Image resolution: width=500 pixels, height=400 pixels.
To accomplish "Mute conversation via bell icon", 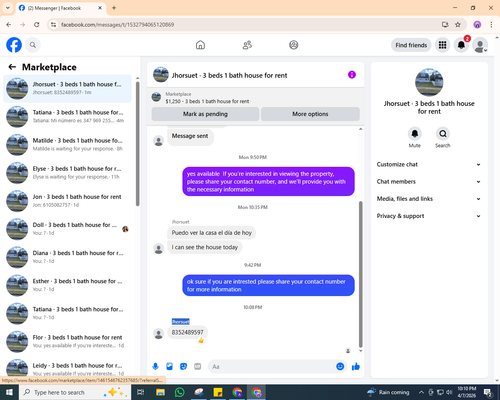I will tap(415, 134).
